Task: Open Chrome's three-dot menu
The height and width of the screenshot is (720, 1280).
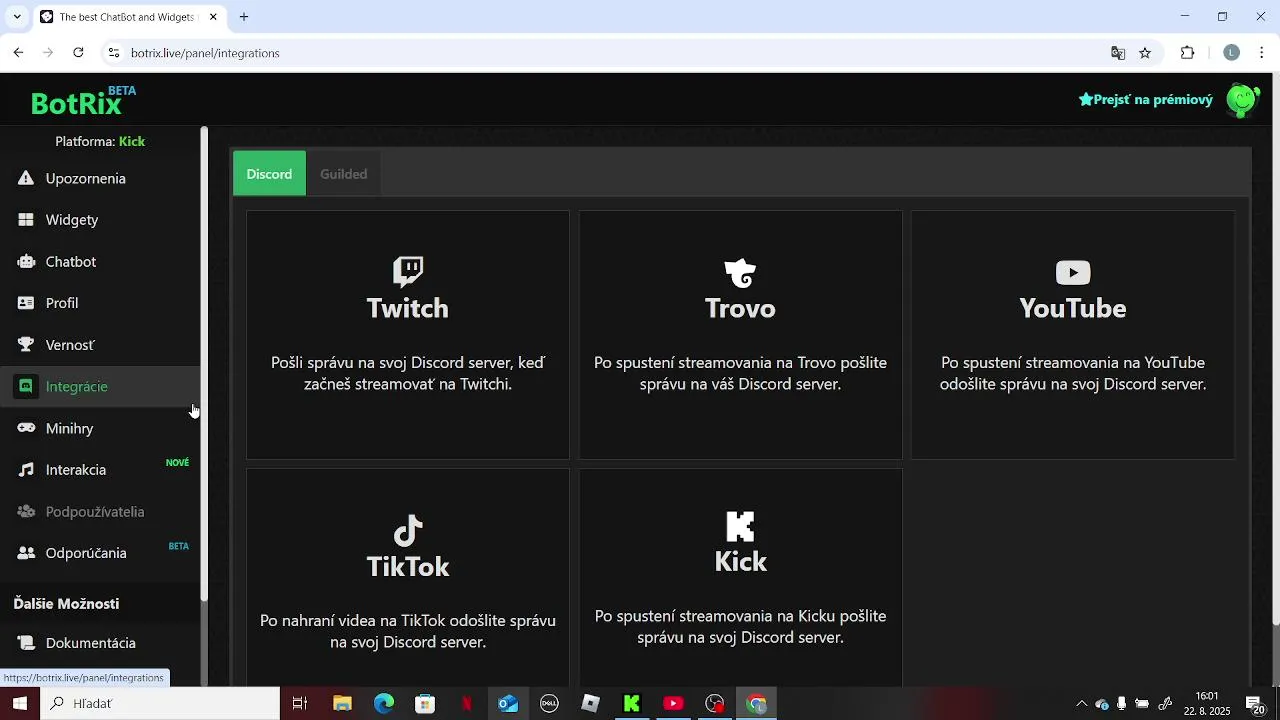Action: (x=1261, y=53)
